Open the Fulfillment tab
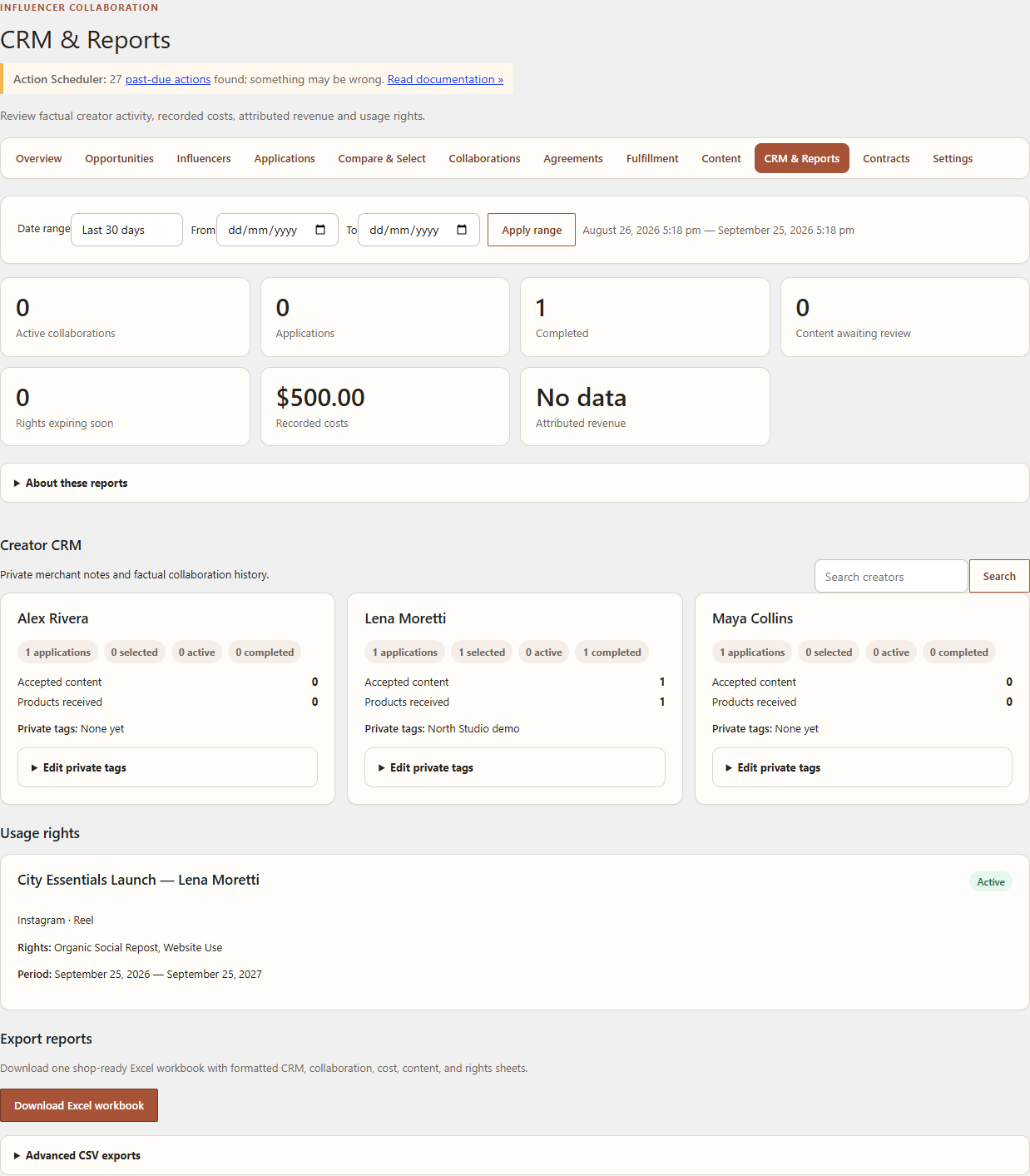This screenshot has width=1030, height=1176. pos(652,158)
